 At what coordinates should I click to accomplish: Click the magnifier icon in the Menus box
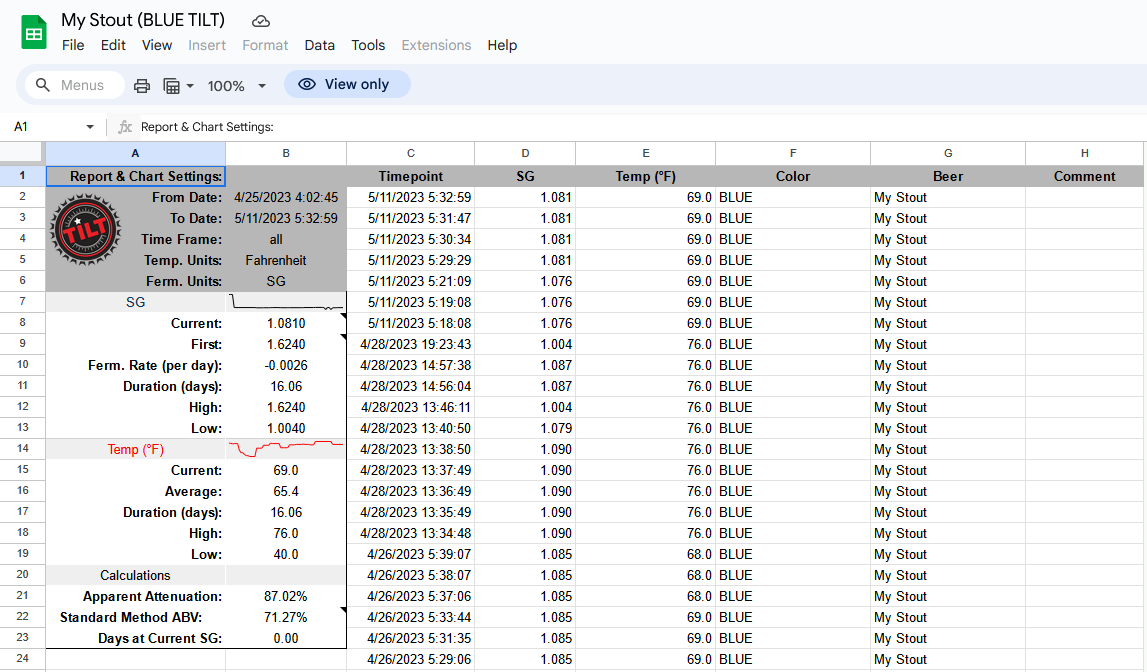coord(44,84)
